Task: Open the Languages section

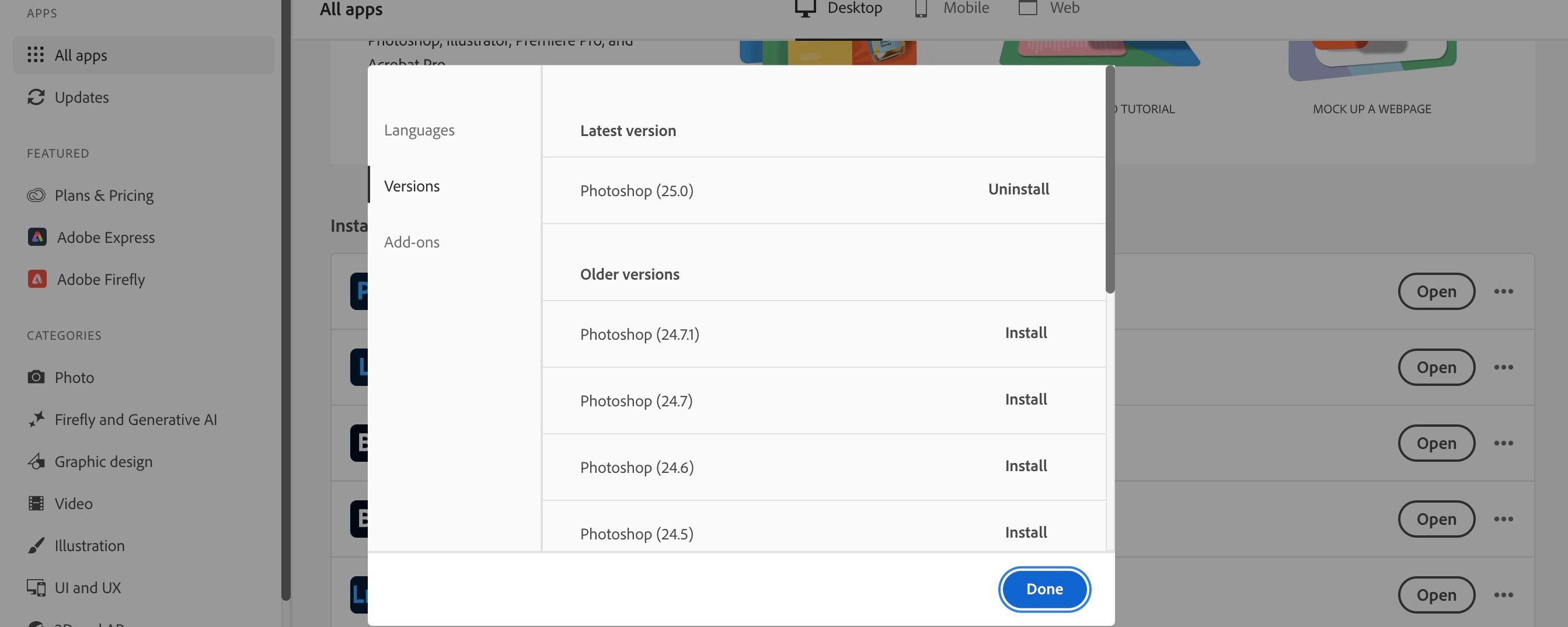Action: pos(419,130)
